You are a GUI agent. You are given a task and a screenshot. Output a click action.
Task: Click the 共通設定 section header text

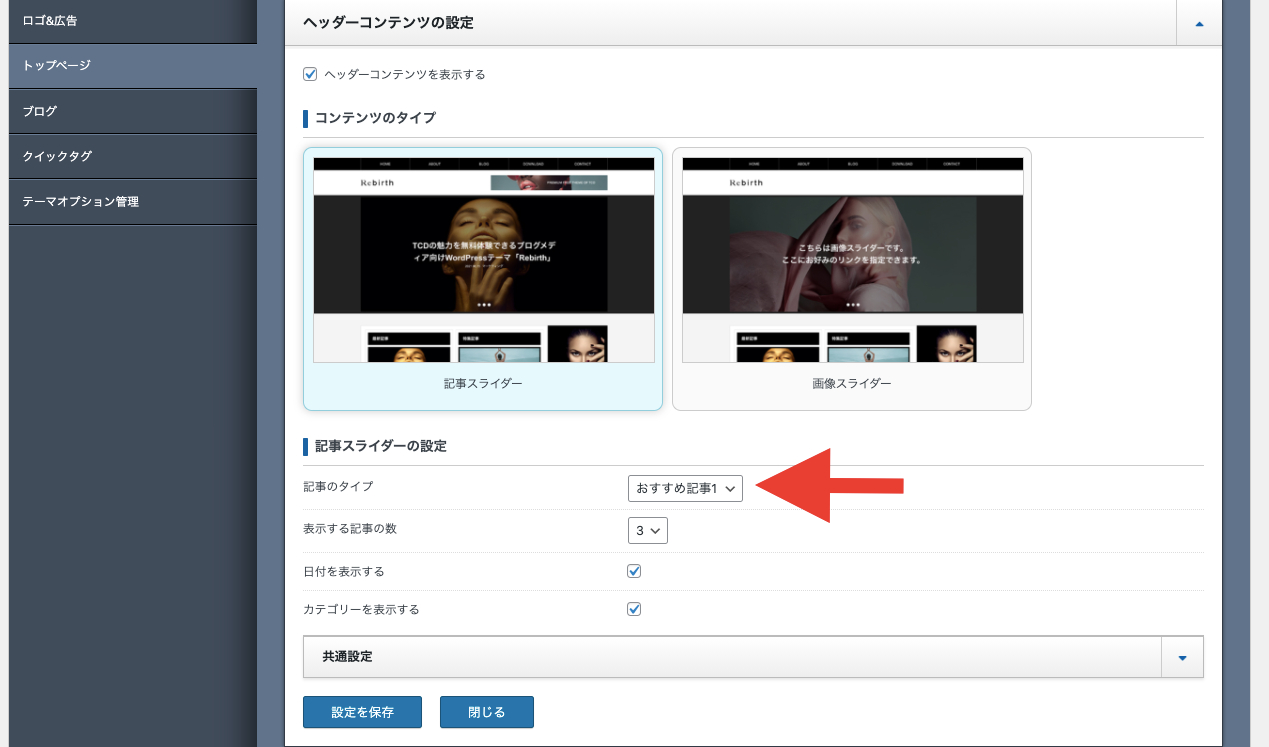[x=348, y=657]
